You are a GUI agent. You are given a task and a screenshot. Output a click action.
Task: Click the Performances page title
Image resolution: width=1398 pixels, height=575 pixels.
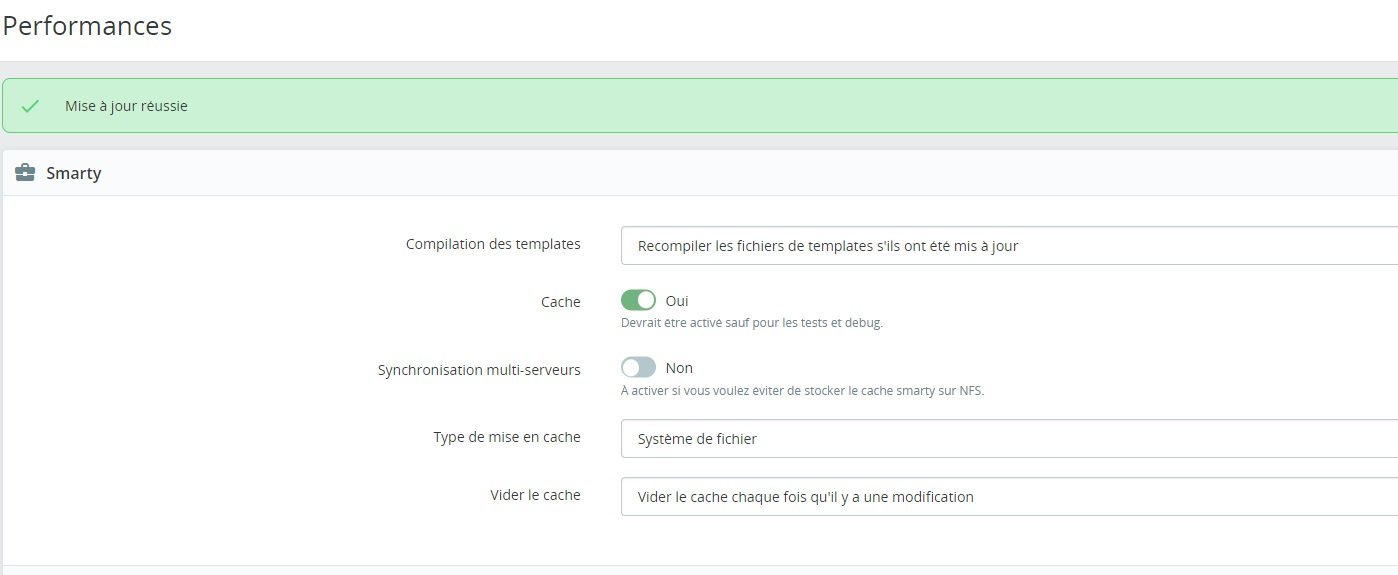pos(87,26)
